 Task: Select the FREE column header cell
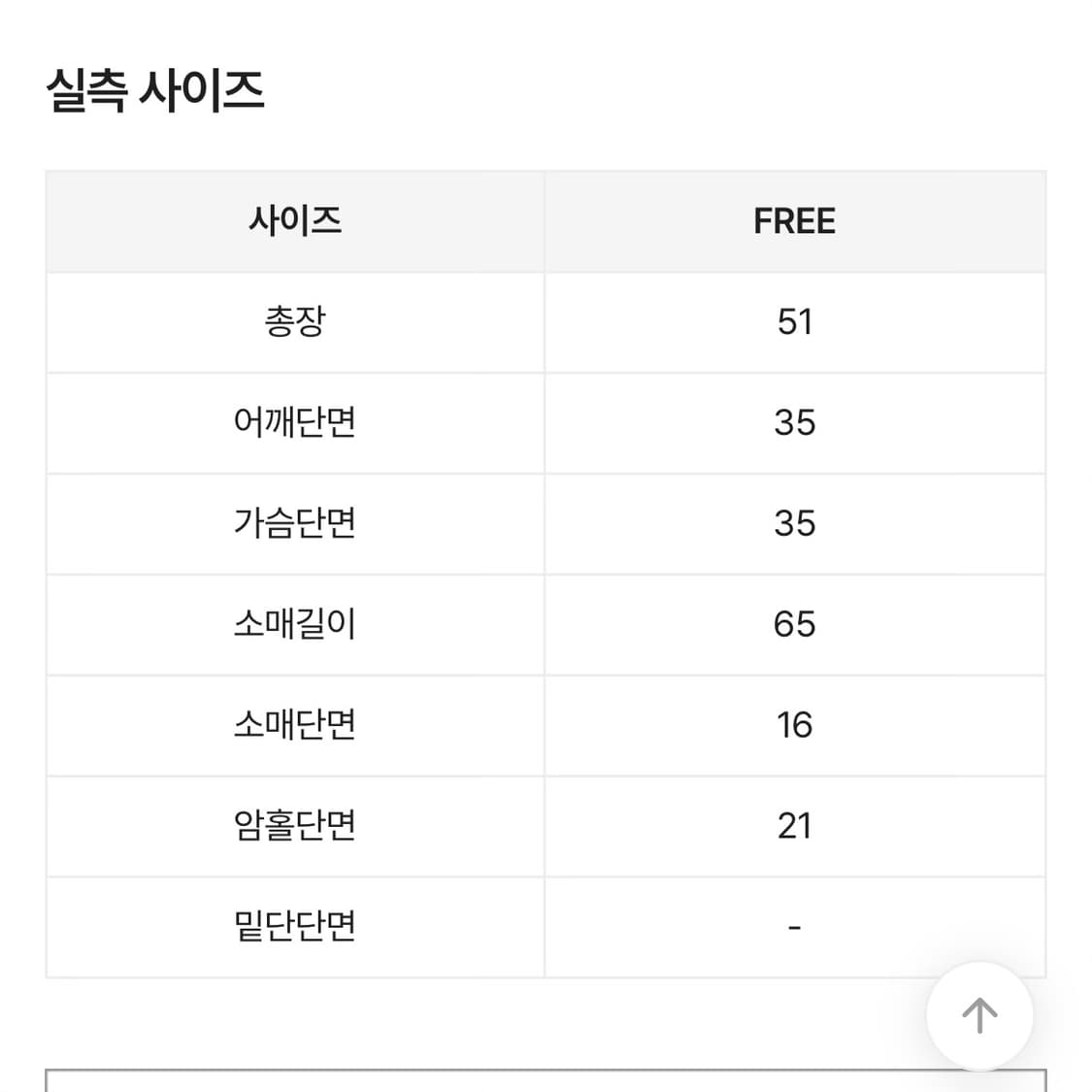click(795, 221)
